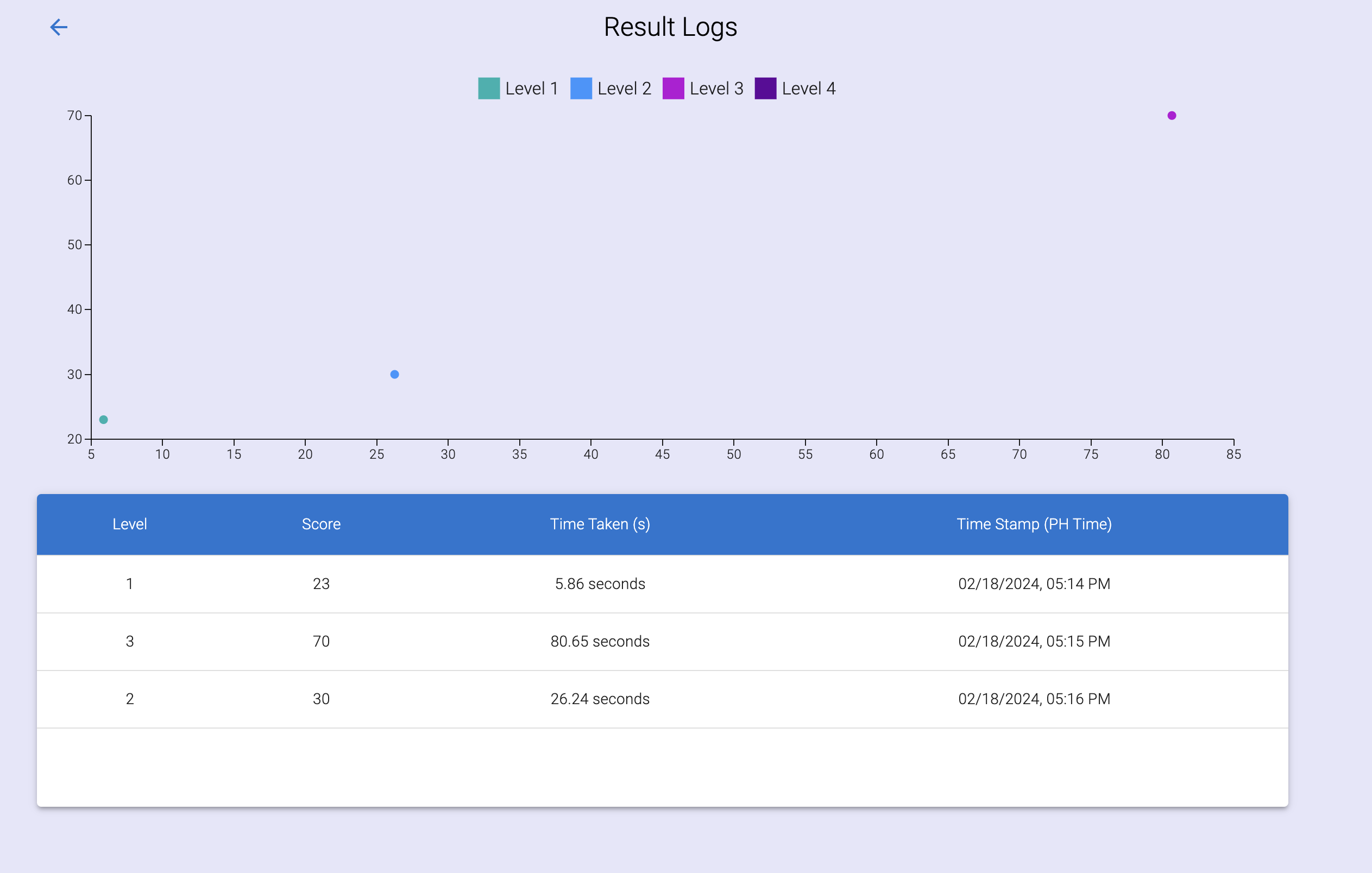The image size is (1372, 873).
Task: Click the Result Logs page title
Action: pyautogui.click(x=670, y=27)
